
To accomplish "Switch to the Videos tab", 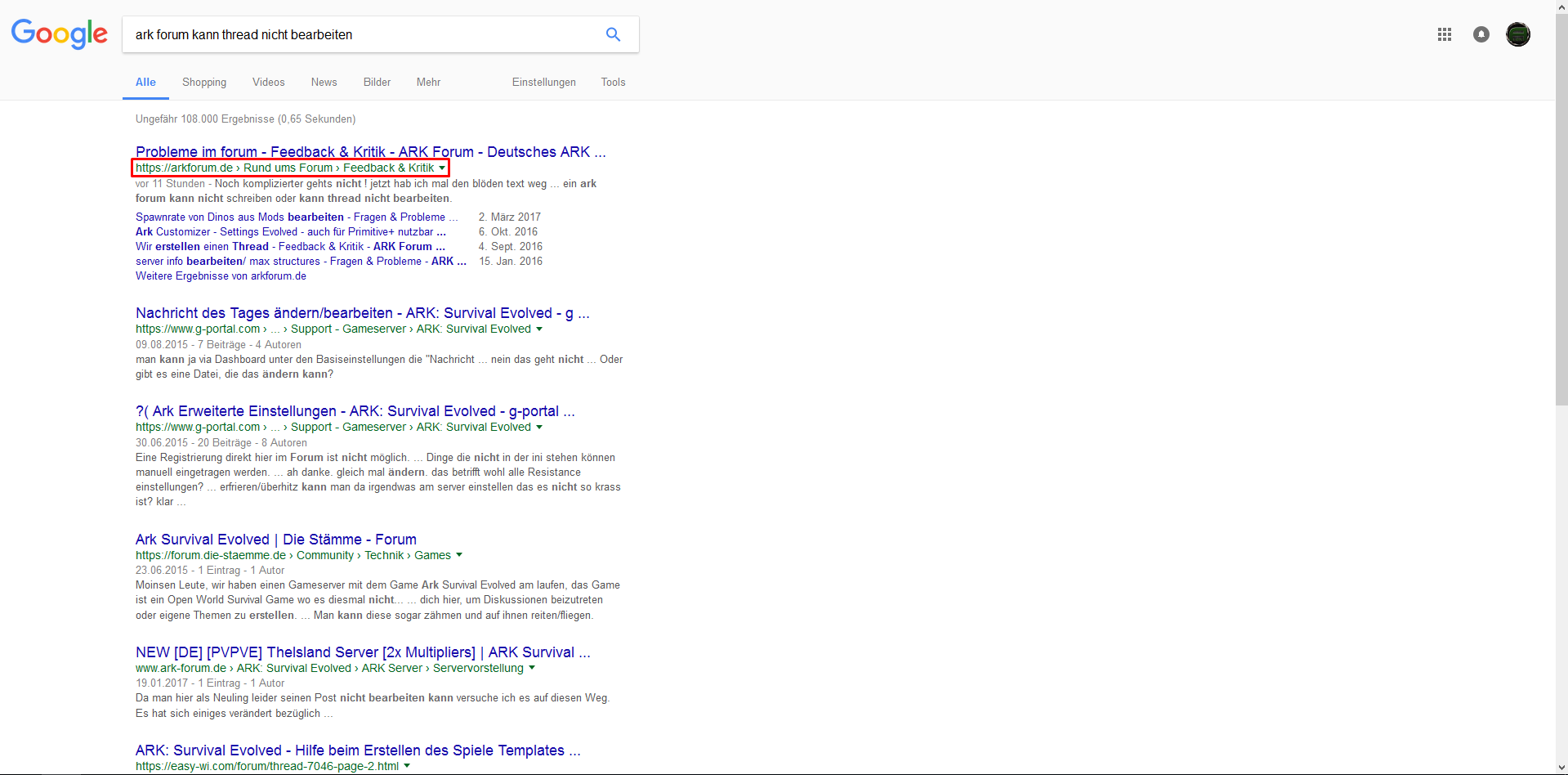I will point(269,82).
